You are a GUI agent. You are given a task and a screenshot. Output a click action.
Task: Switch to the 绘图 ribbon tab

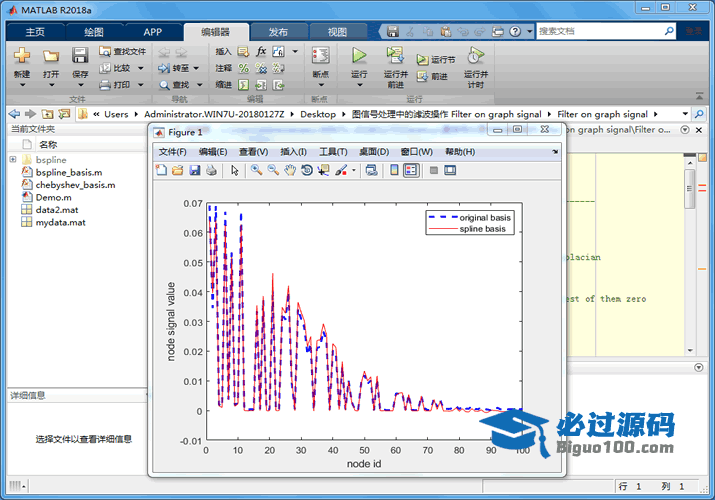click(x=93, y=32)
